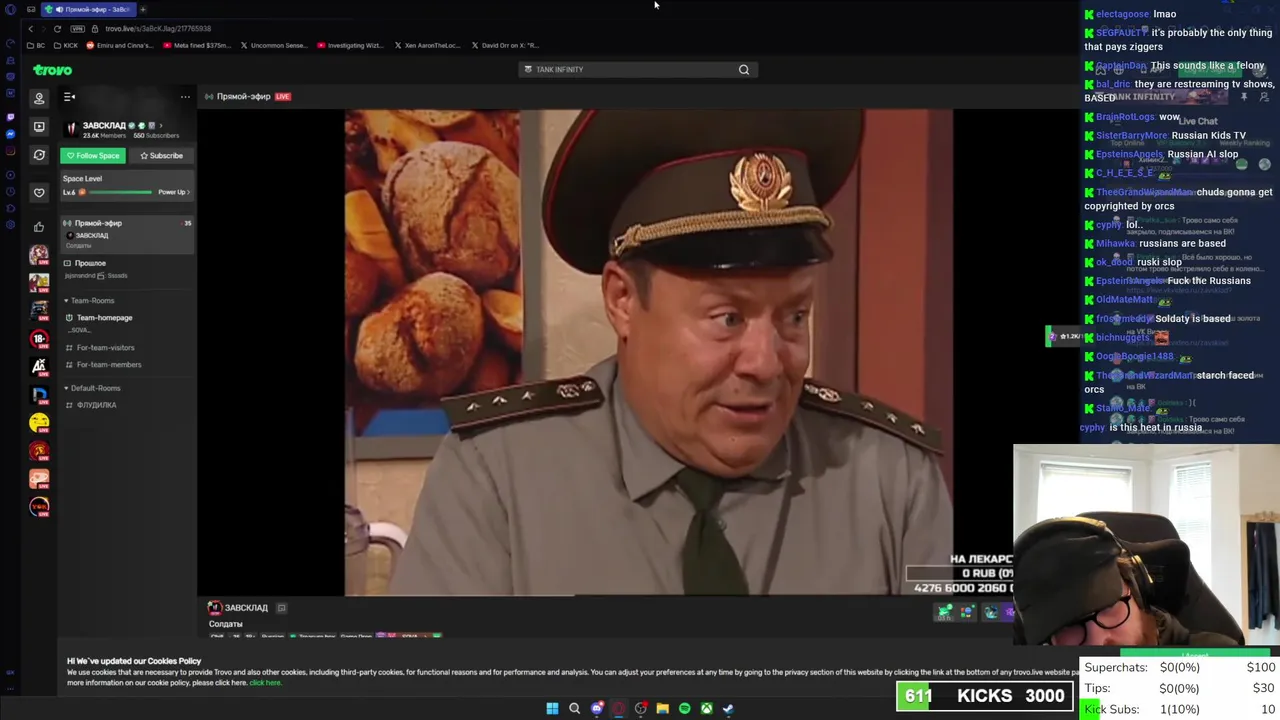Viewport: 1280px width, 720px height.
Task: Open the profile icon in Trovo sidebar
Action: click(39, 98)
